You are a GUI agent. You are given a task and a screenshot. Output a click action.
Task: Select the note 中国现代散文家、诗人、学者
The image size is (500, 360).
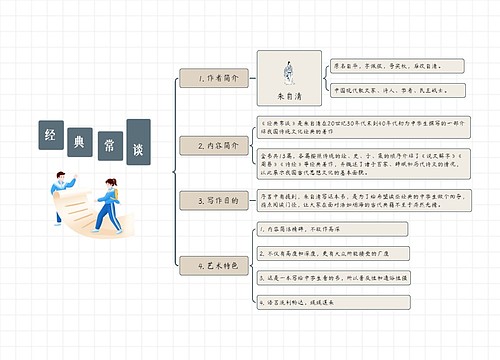point(398,90)
